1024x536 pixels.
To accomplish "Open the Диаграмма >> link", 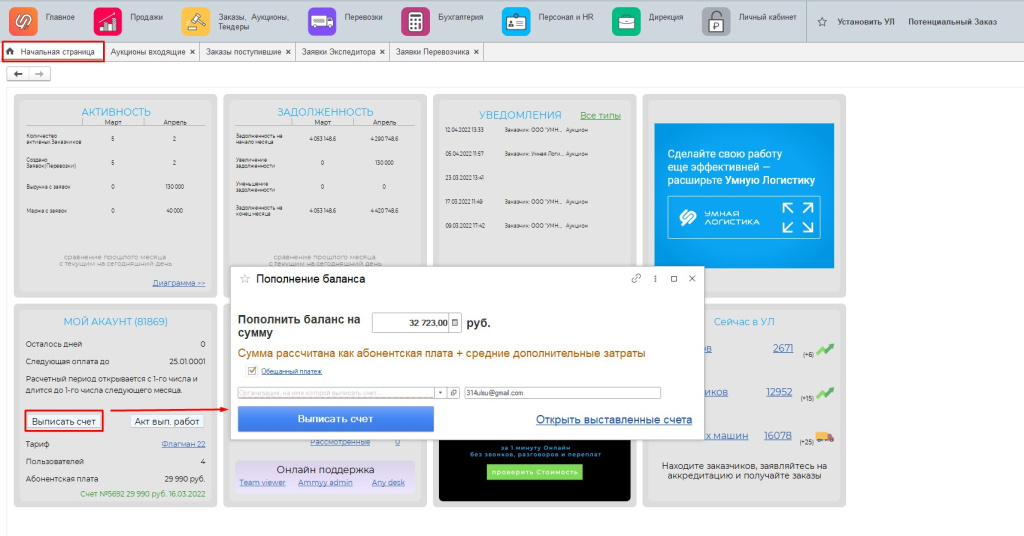I will [x=179, y=283].
